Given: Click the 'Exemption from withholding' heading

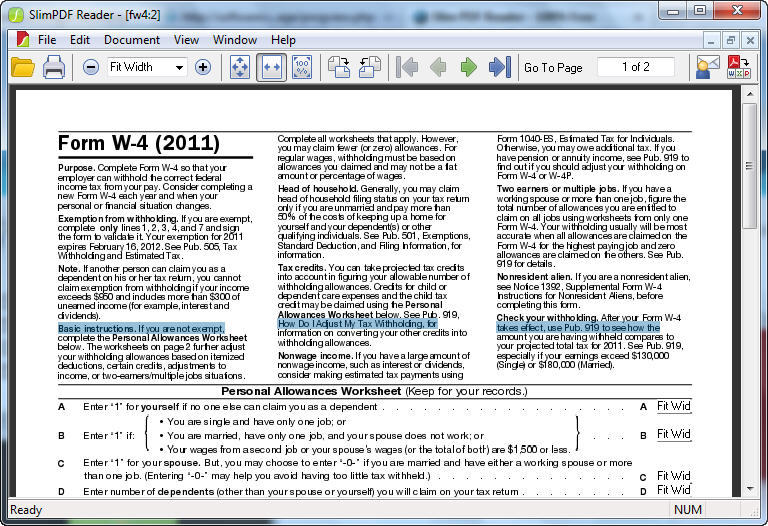Looking at the screenshot, I should point(118,219).
